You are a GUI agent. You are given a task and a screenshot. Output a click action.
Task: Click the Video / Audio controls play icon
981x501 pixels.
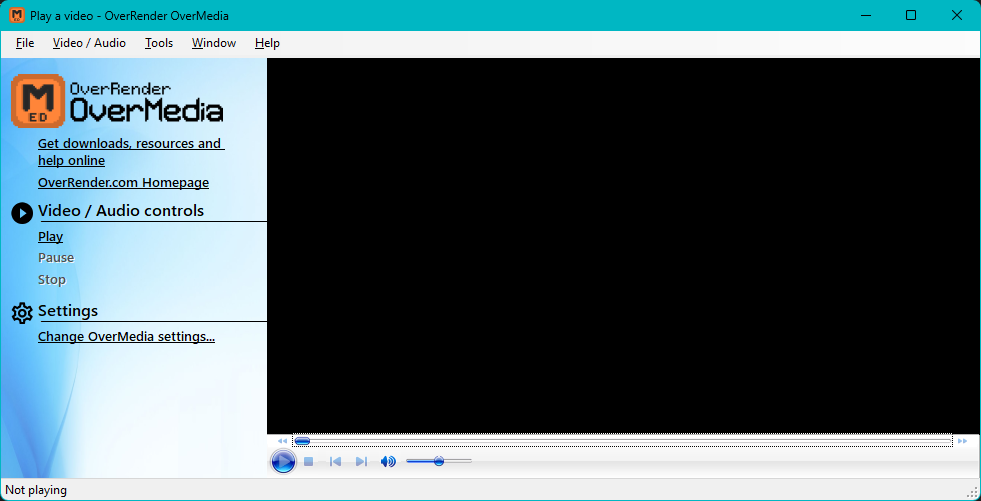(22, 213)
